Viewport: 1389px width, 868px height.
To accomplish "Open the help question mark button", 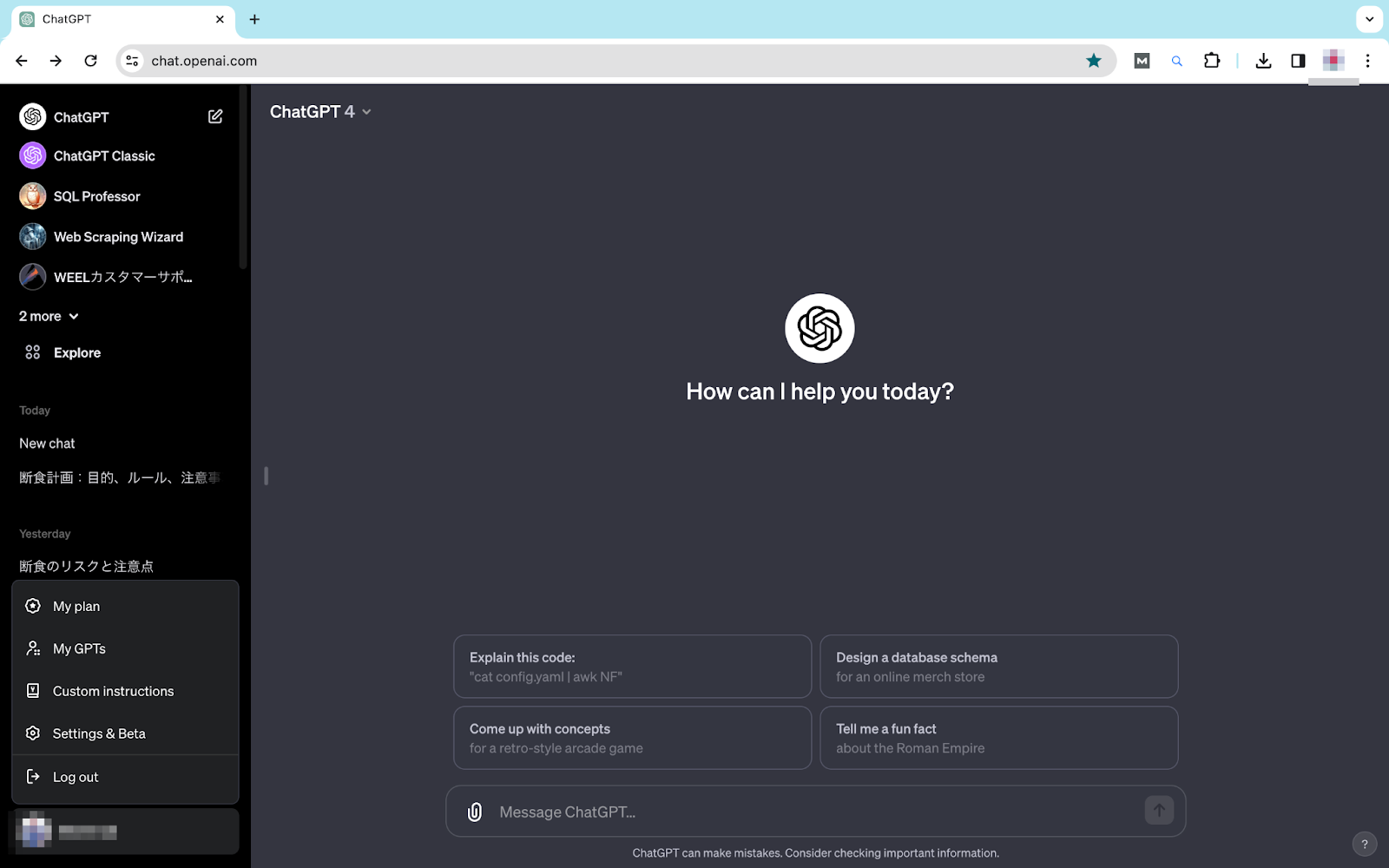I will tap(1365, 844).
